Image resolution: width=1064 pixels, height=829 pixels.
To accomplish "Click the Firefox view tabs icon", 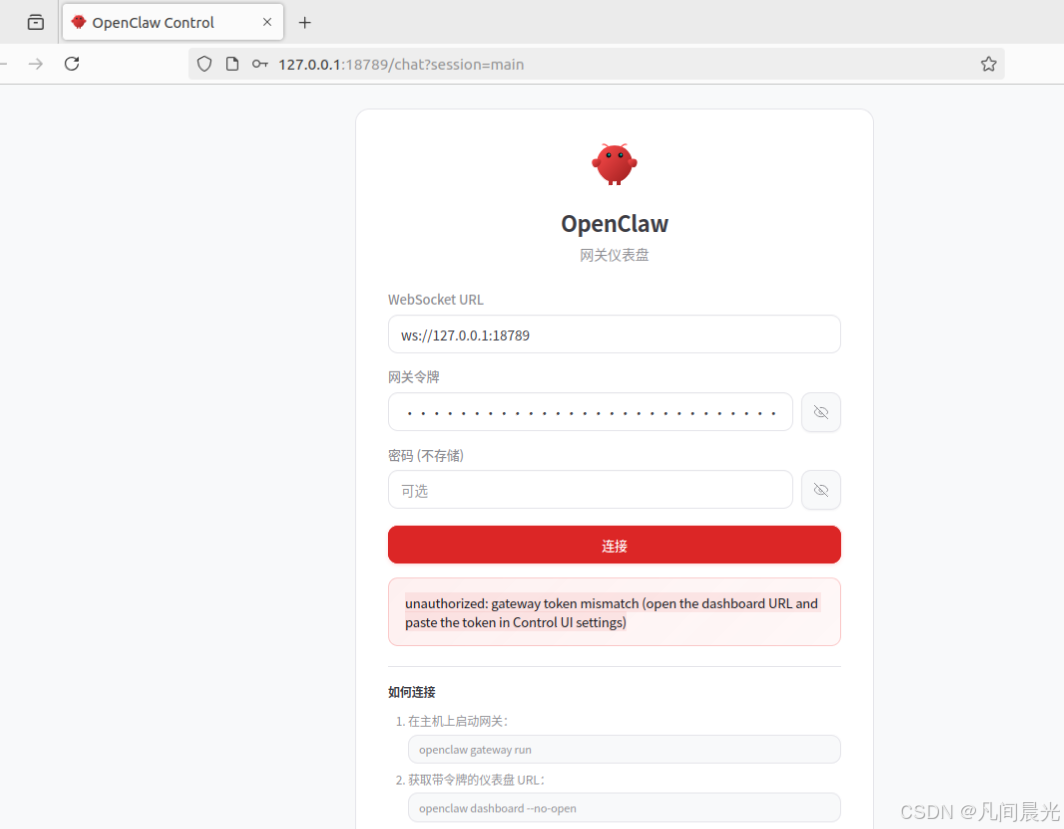I will [x=35, y=22].
